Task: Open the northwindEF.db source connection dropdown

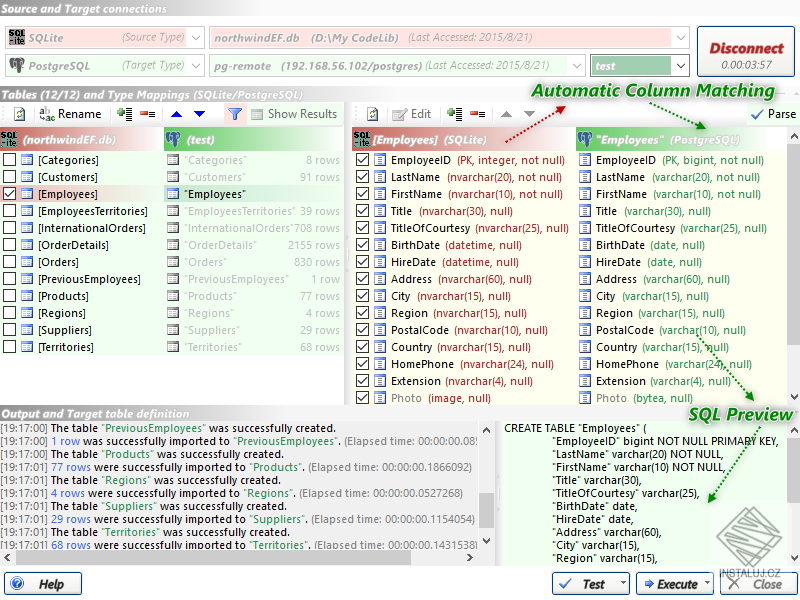Action: point(681,38)
